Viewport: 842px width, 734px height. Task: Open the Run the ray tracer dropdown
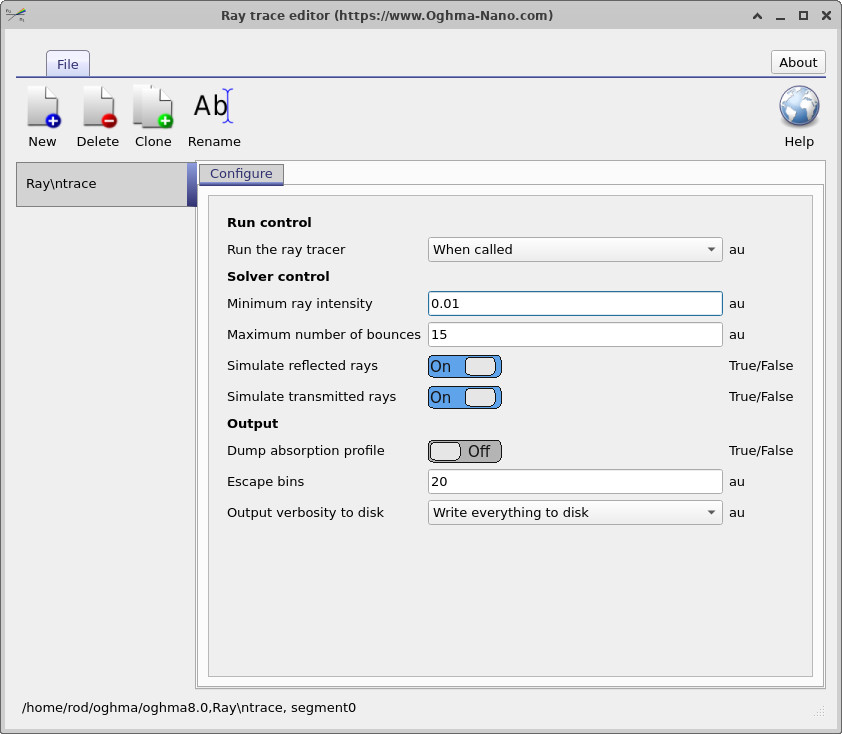(x=575, y=249)
